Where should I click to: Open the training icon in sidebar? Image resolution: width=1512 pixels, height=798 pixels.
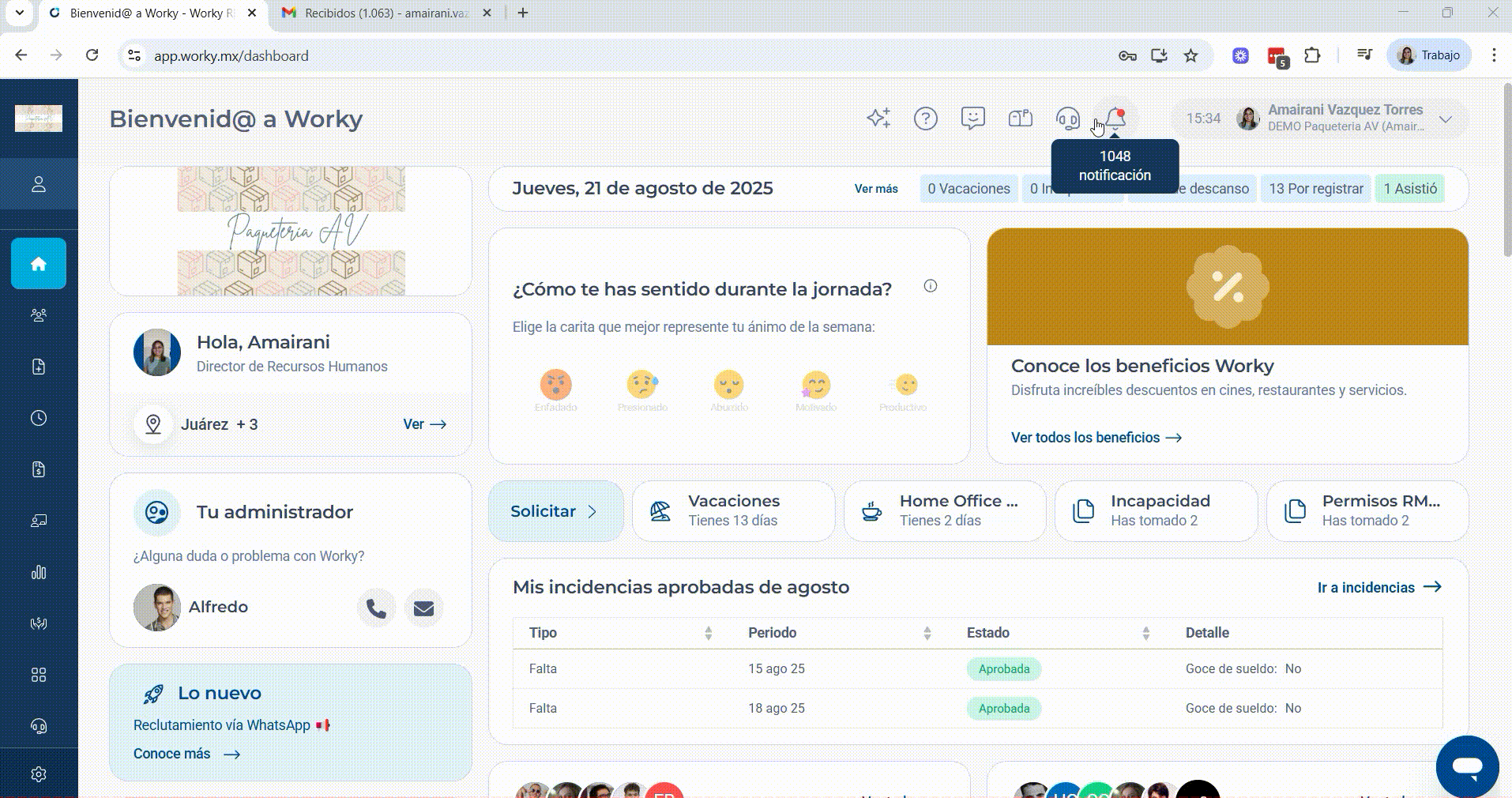click(x=39, y=521)
